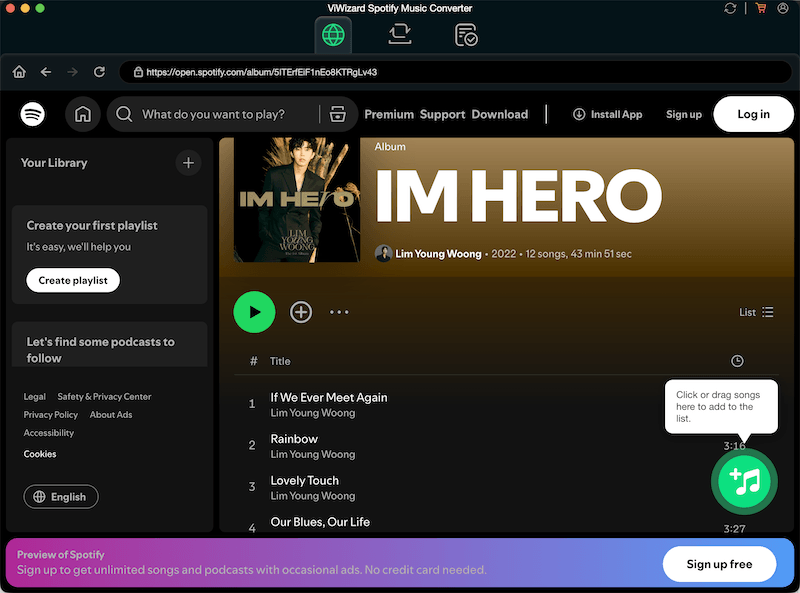Open Safety & Privacy Center link
This screenshot has height=593, width=800.
click(104, 397)
